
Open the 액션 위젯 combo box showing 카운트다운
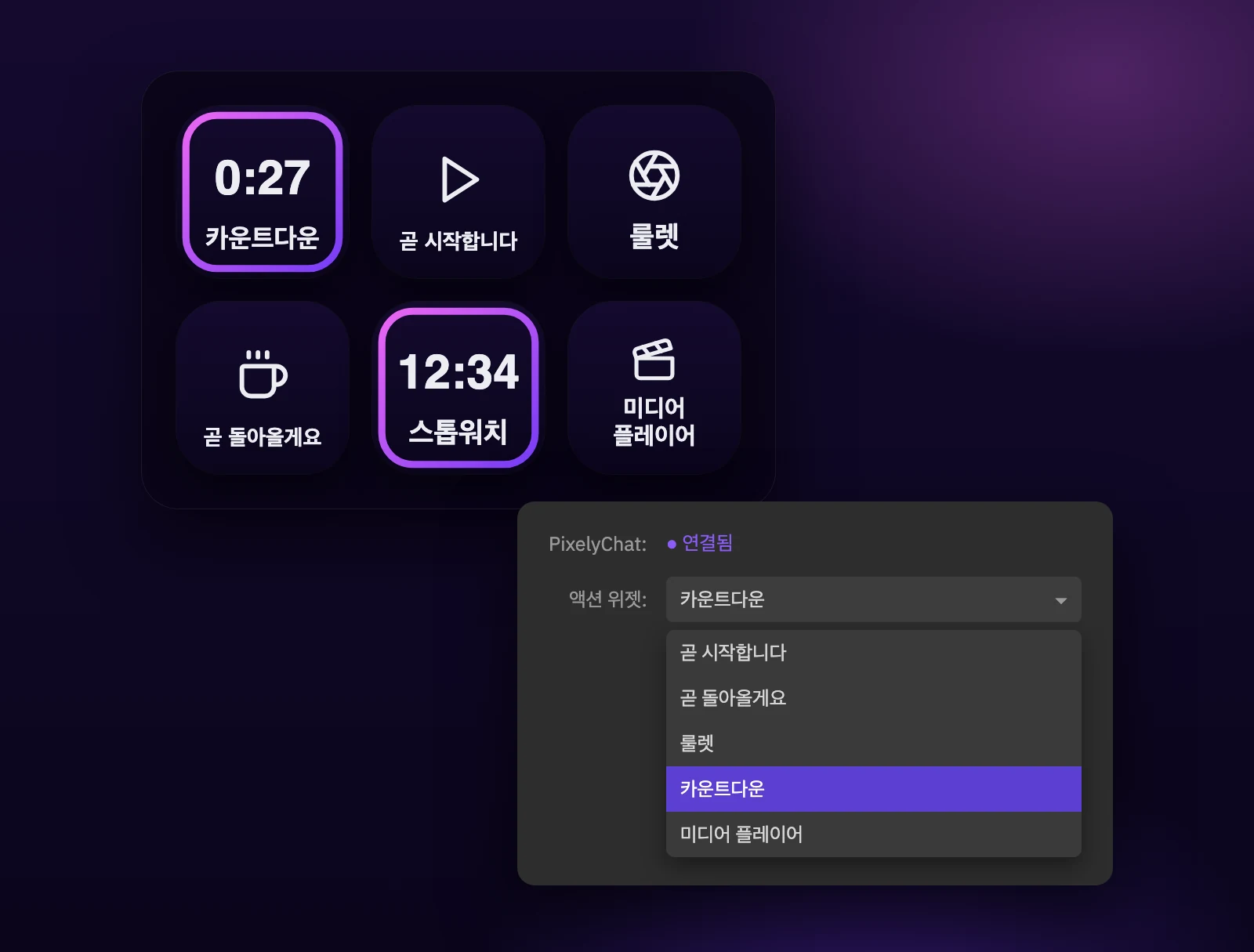[874, 599]
